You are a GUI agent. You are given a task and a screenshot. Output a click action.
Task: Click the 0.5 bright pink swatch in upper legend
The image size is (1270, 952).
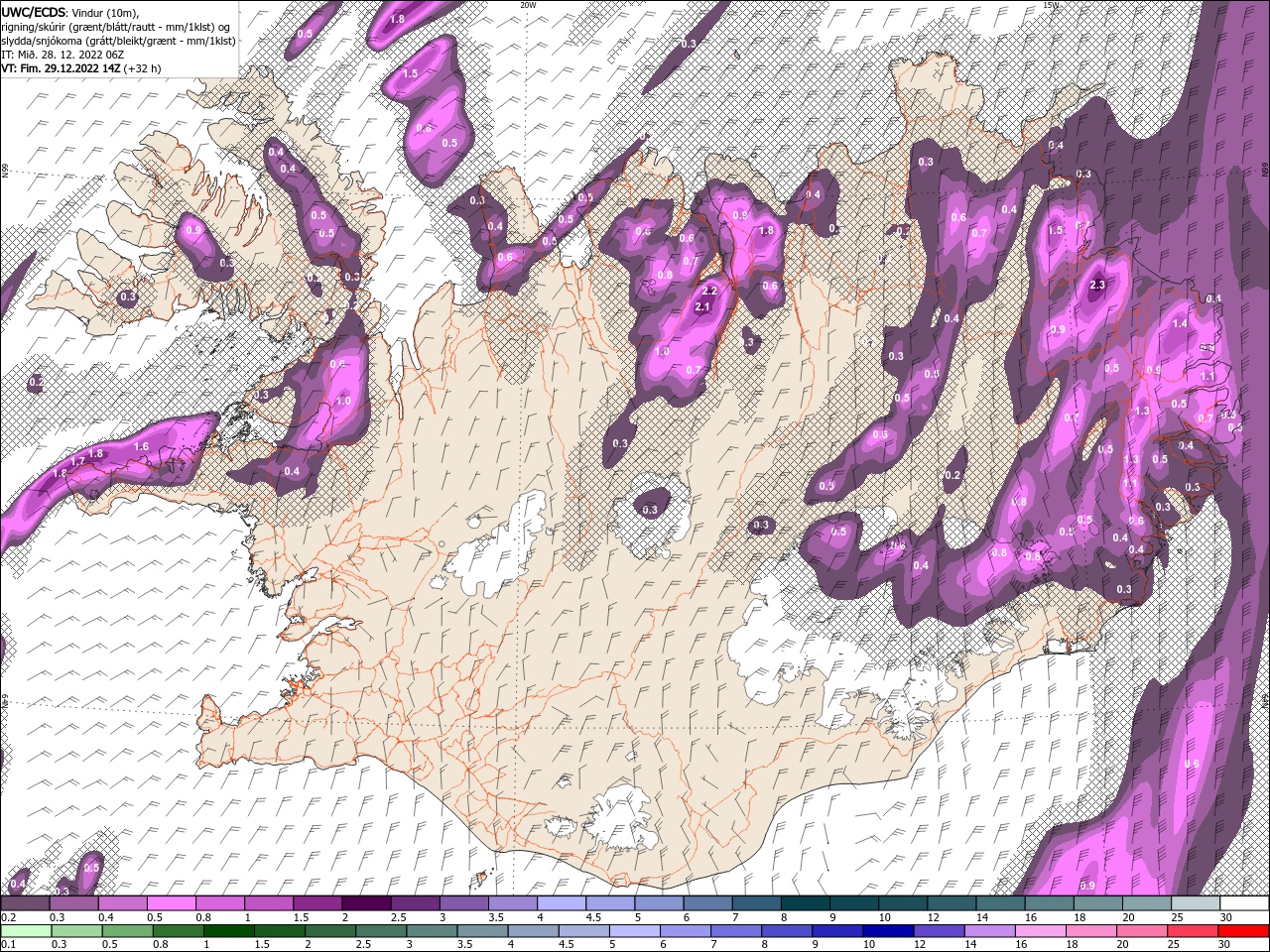[x=171, y=902]
